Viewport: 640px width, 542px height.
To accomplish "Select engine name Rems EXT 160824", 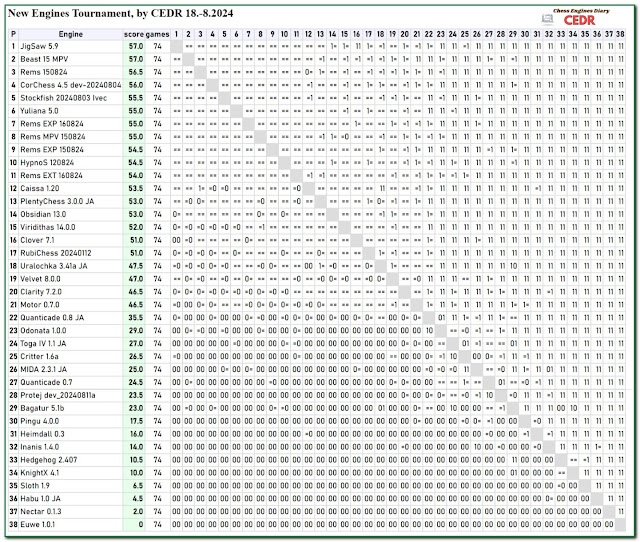I will point(51,175).
